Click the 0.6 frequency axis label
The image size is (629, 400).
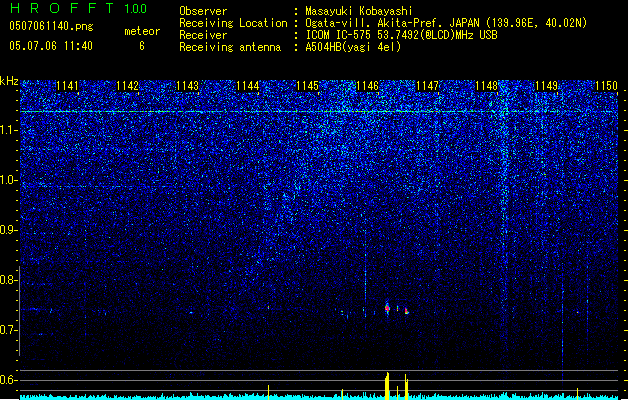[8, 380]
